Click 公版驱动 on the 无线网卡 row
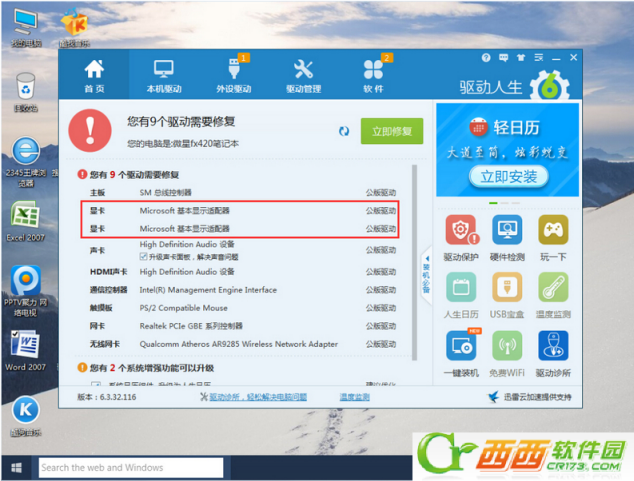Viewport: 634px width, 481px height. (381, 344)
